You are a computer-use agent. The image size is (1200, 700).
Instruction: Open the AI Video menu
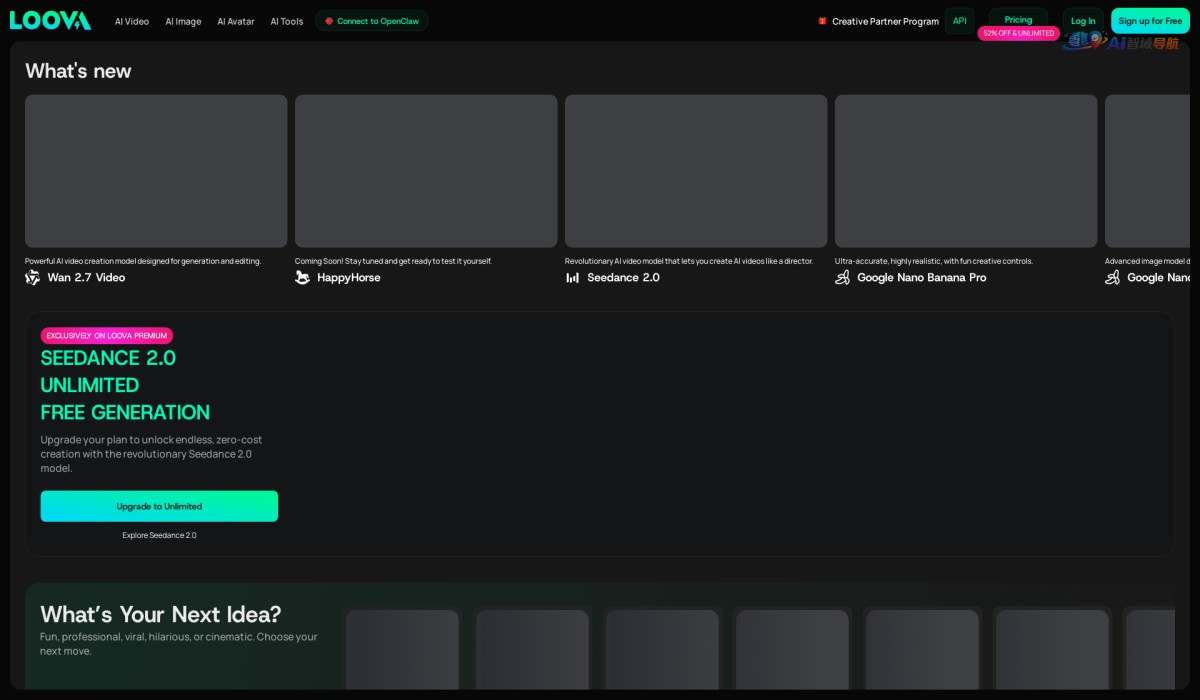pos(132,21)
